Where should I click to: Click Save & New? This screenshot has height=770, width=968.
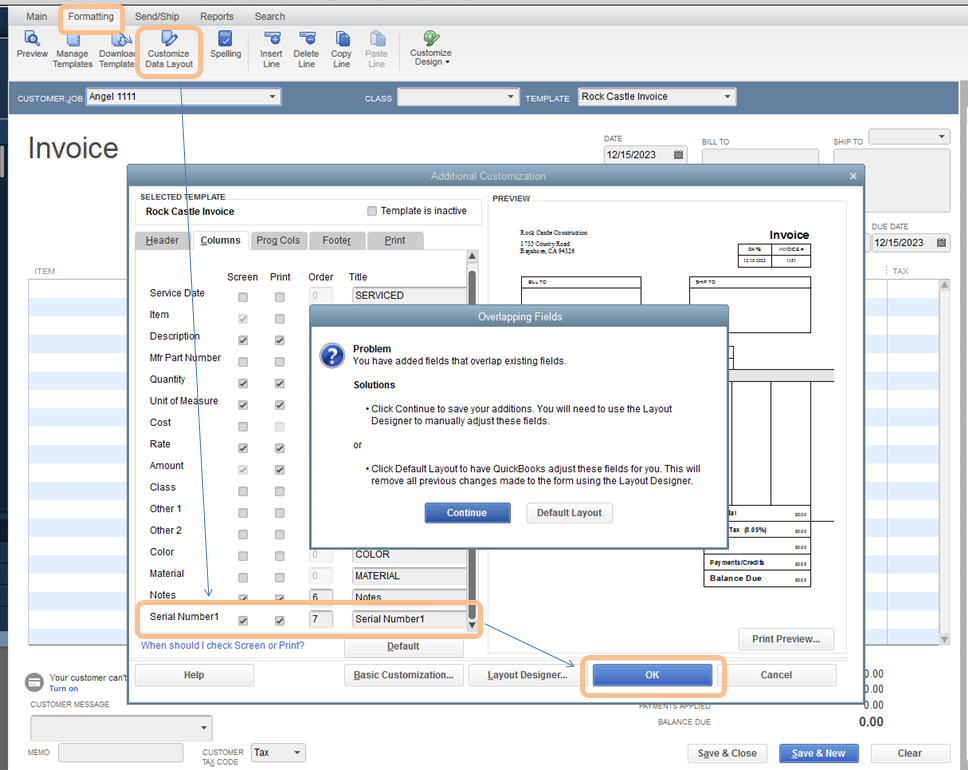819,753
